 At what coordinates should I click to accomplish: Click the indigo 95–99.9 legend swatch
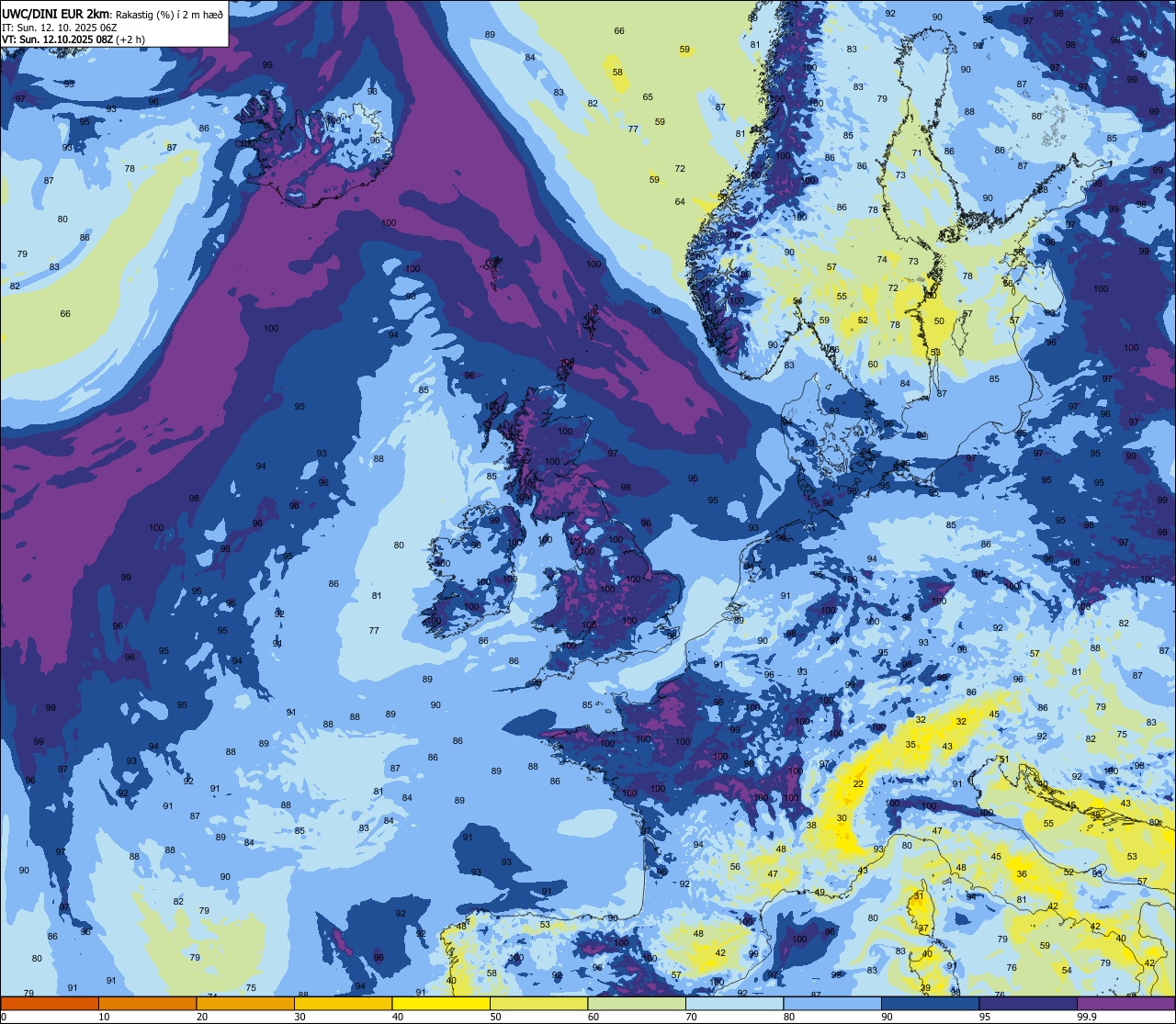(x=1028, y=1004)
